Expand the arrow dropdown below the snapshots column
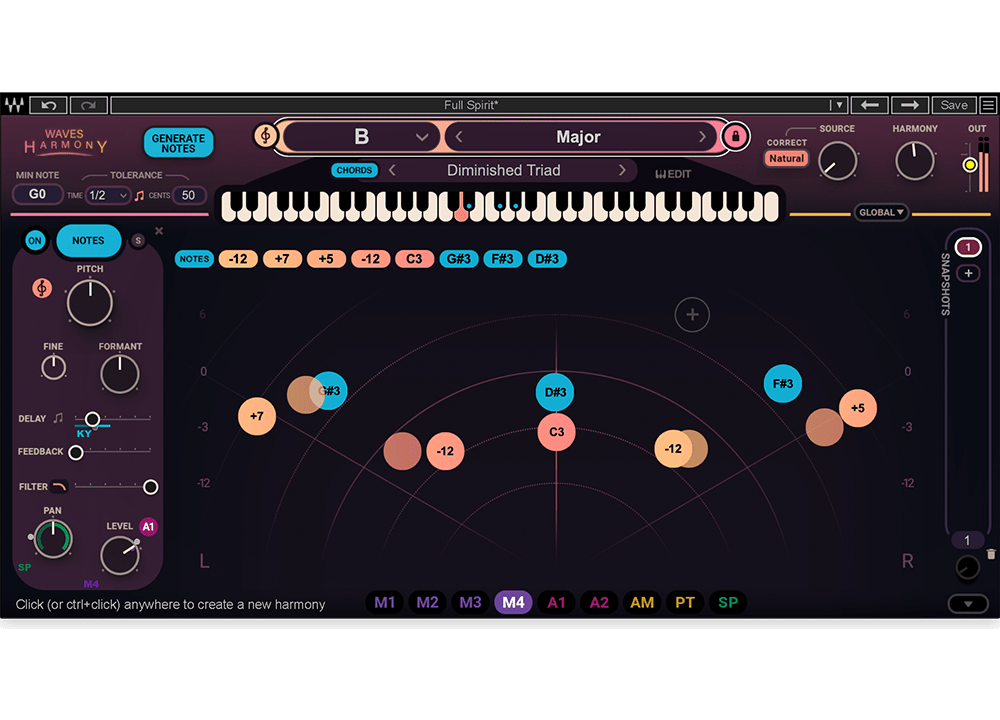This screenshot has height=720, width=1000. (x=968, y=603)
